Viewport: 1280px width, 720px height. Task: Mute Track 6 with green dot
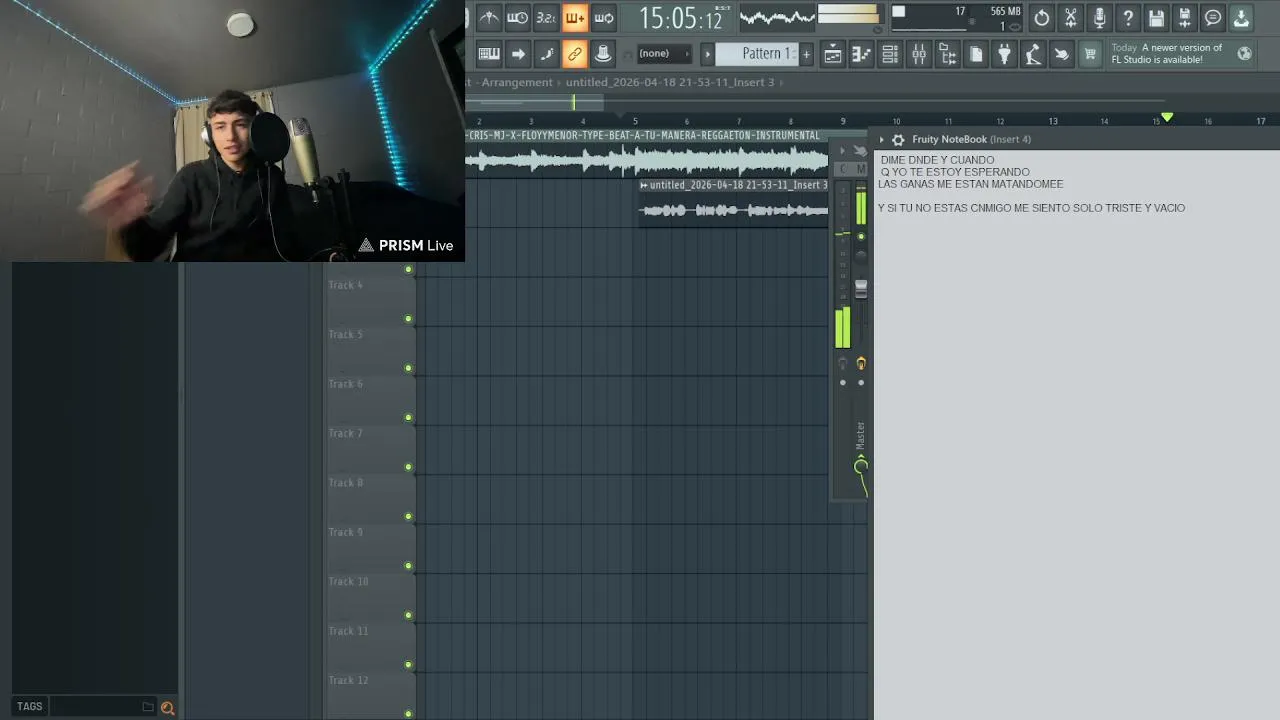(x=408, y=418)
